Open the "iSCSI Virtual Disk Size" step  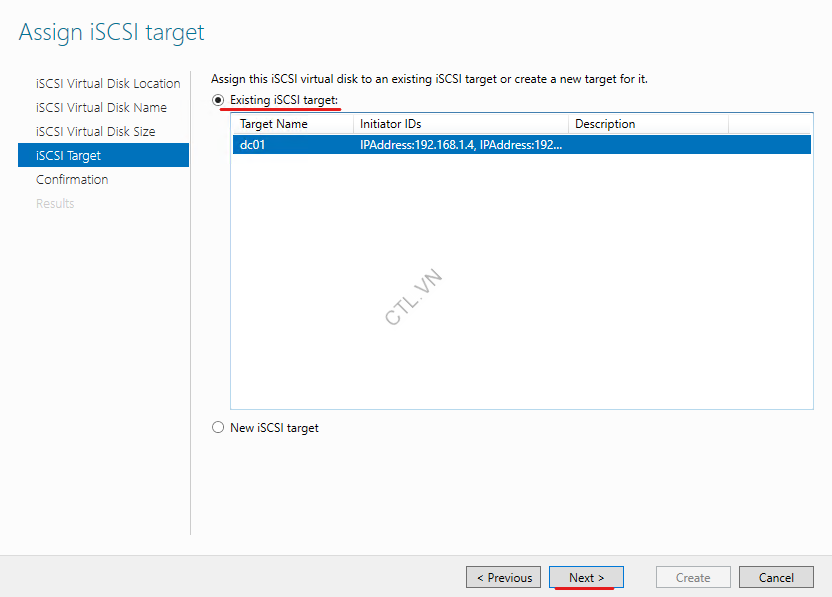coord(100,131)
